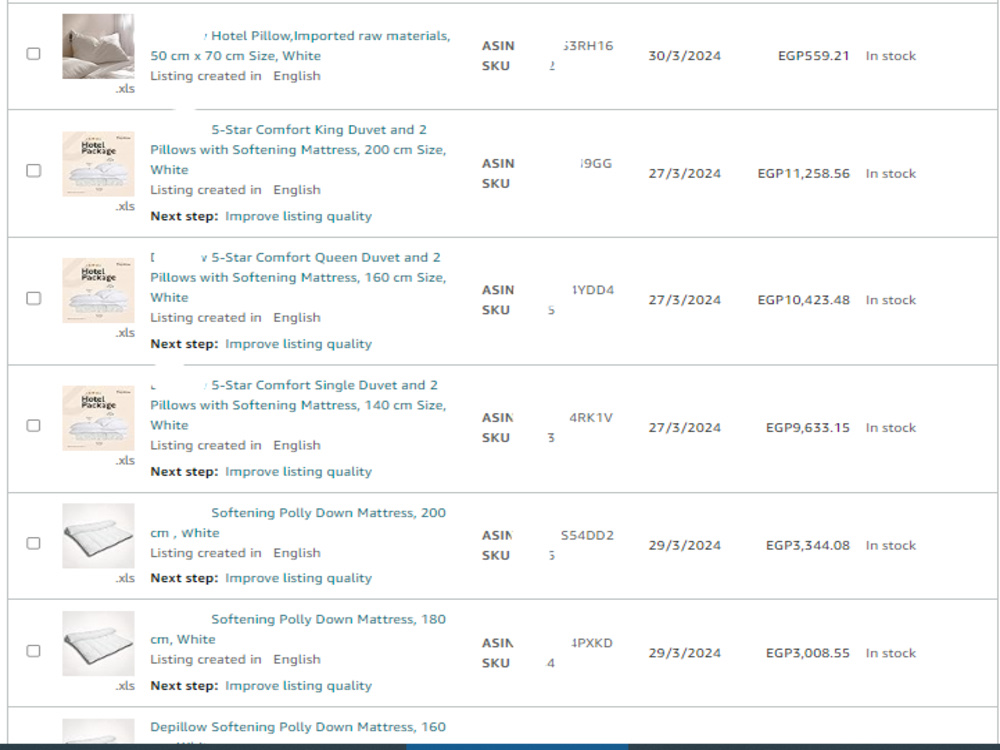1000x750 pixels.
Task: Tick the checkbox for the Hotel Pillow listing
Action: (34, 54)
